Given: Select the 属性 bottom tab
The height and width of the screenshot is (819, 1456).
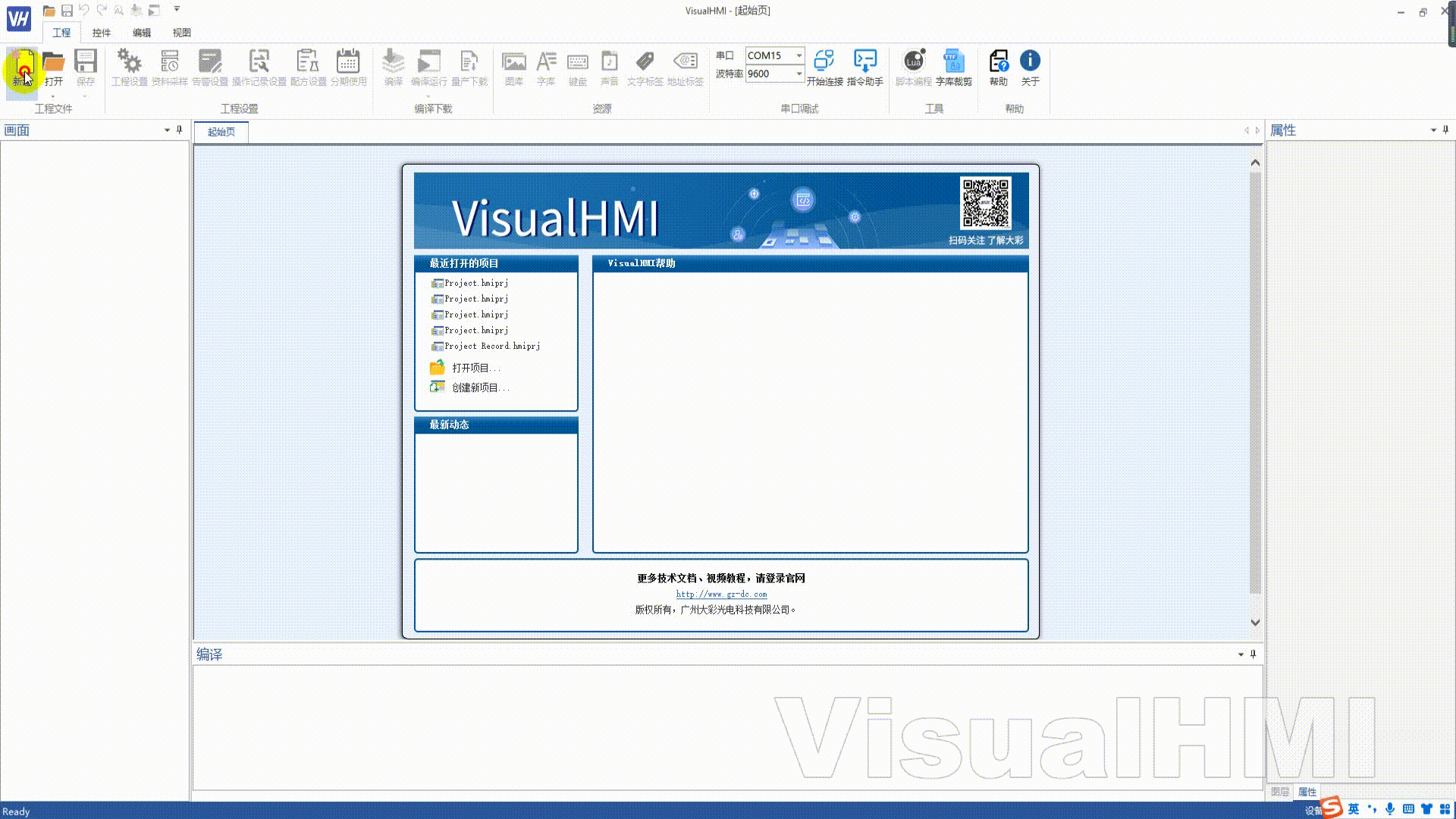Looking at the screenshot, I should coord(1307,792).
